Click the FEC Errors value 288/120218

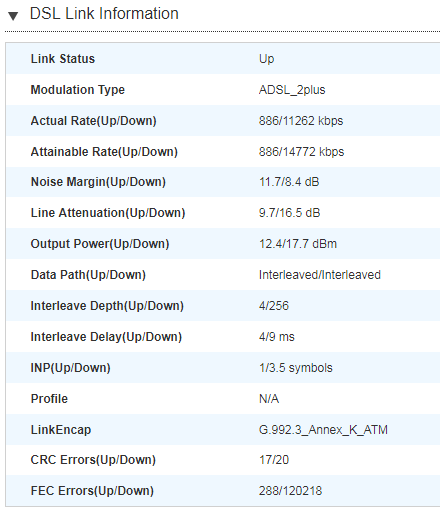(x=290, y=491)
